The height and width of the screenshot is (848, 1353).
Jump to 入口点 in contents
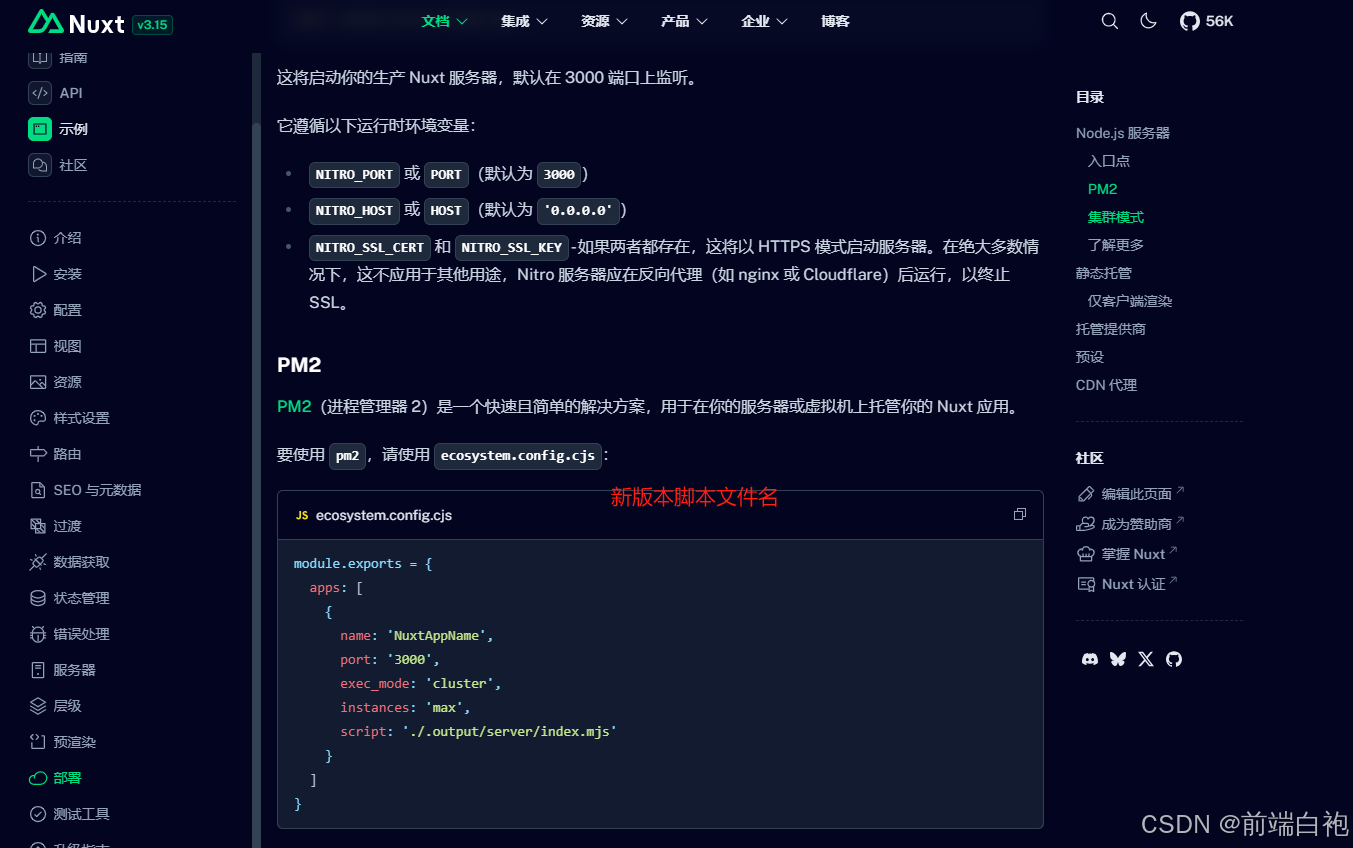point(1109,161)
